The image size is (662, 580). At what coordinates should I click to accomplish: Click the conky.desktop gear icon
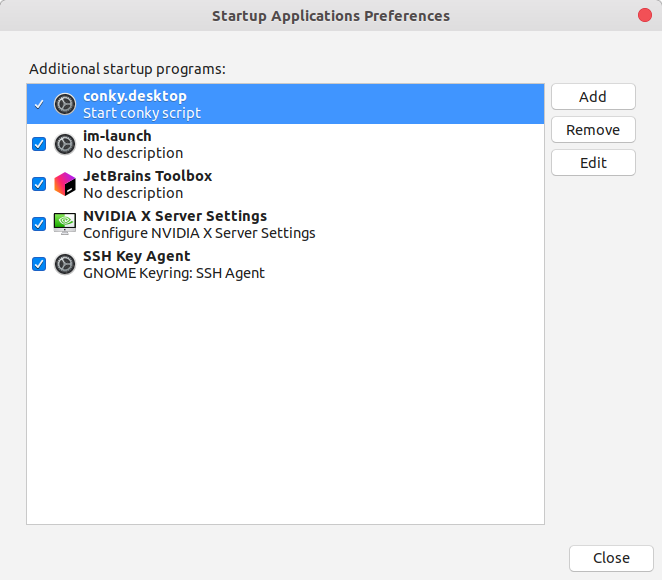(x=65, y=104)
